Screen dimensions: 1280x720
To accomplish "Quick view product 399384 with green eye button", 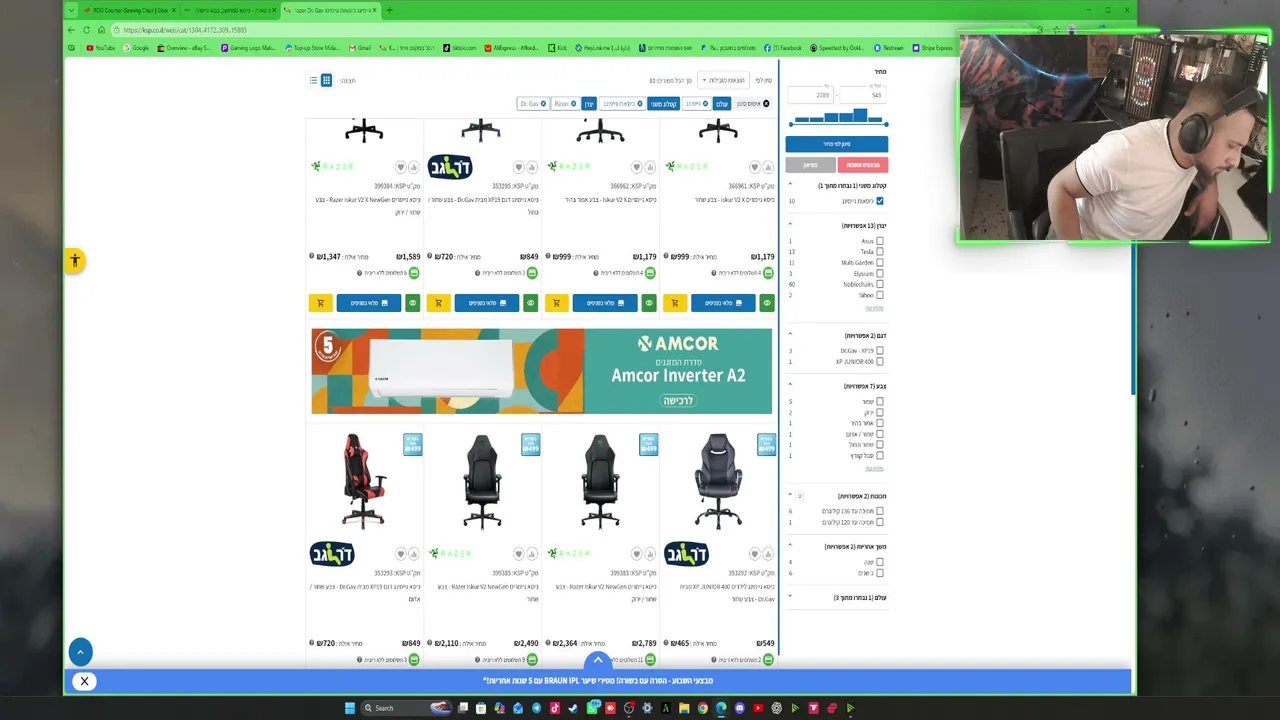I will (412, 303).
